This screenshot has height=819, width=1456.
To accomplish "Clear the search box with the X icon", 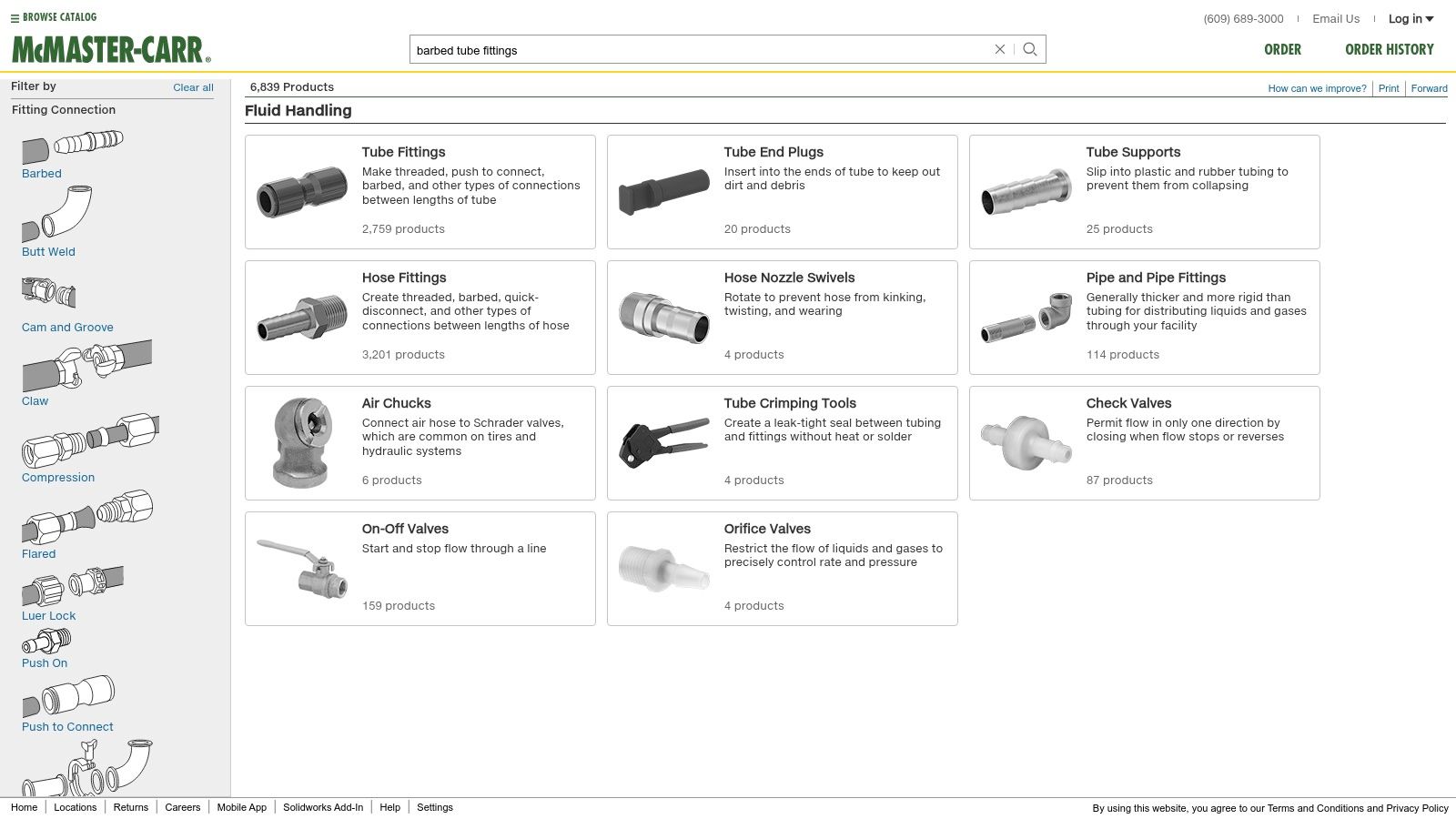I will tap(999, 49).
